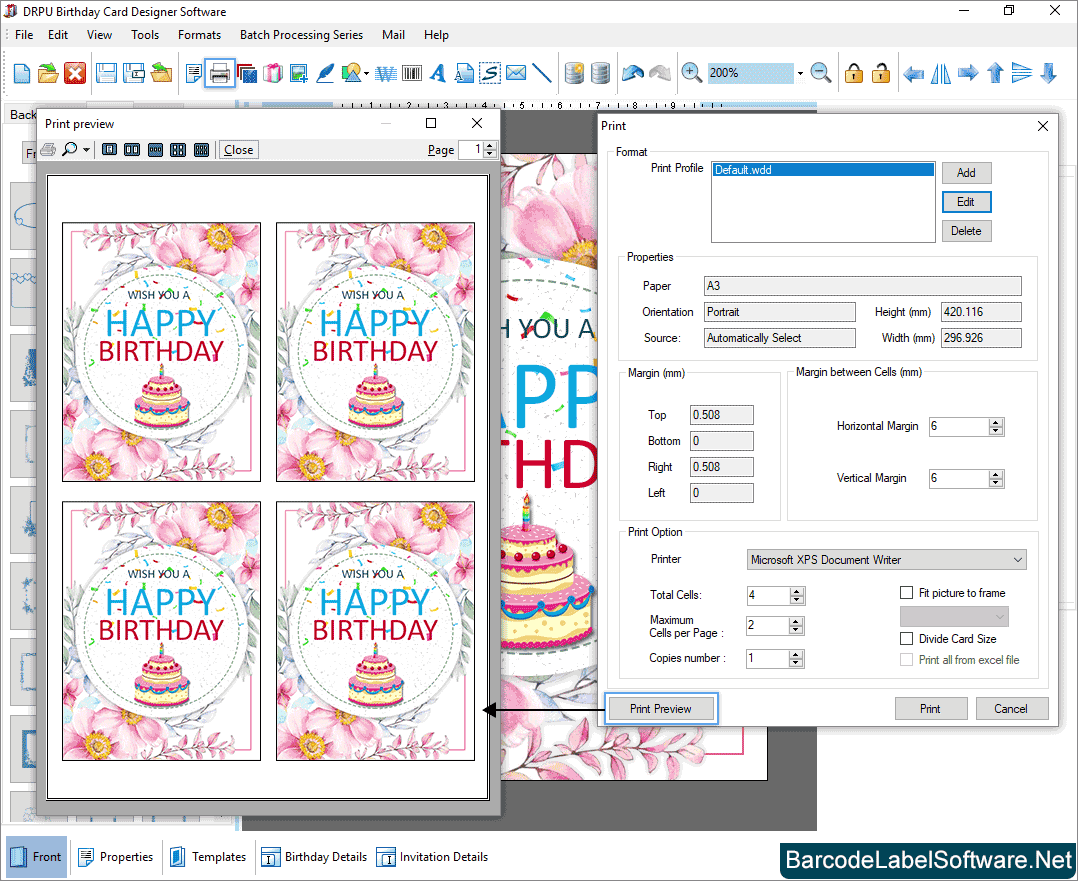The image size is (1078, 881).
Task: Toggle the Divide Card Size checkbox
Action: coord(907,639)
